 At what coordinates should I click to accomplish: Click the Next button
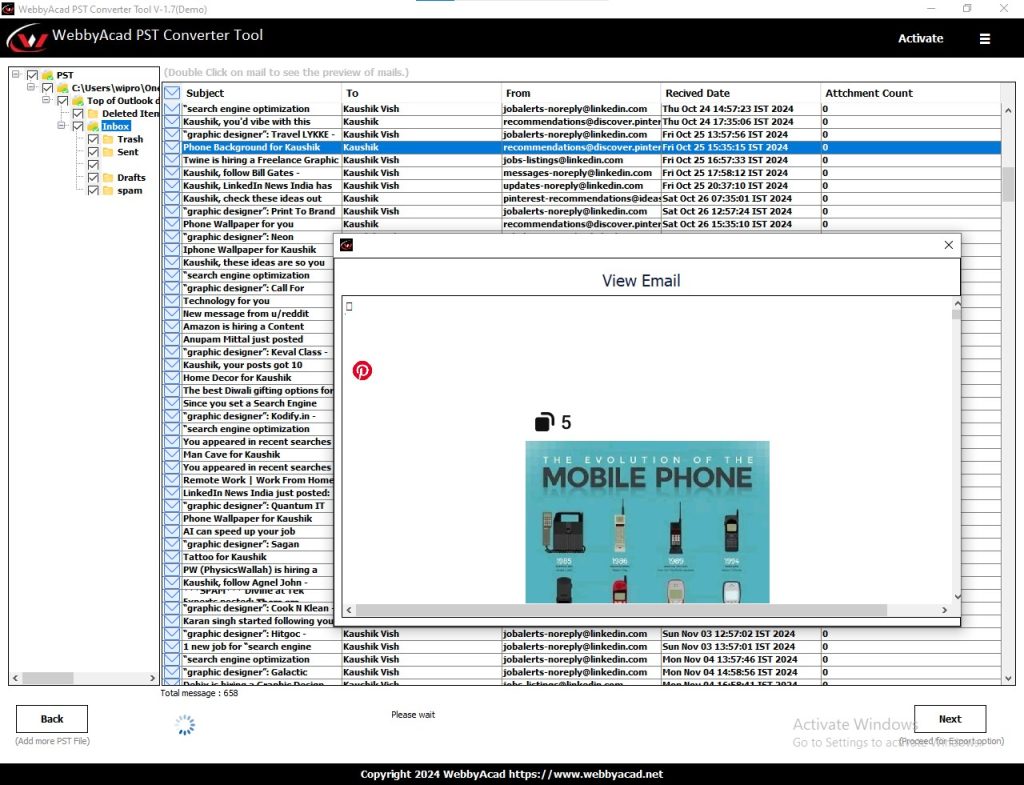coord(950,719)
